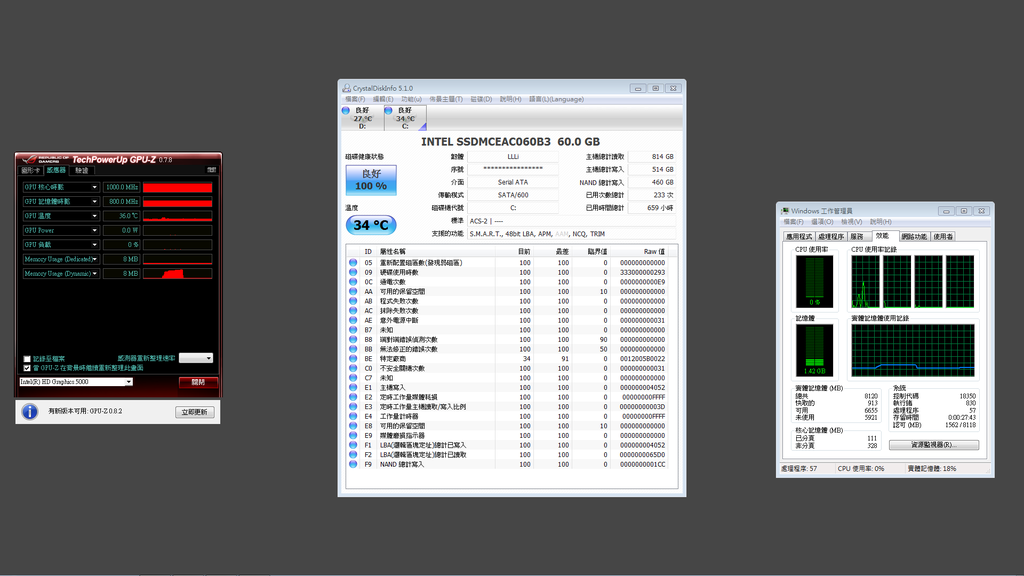Click the 1000.0 MHz GPU core clock value
This screenshot has width=1024, height=576.
tap(121, 187)
